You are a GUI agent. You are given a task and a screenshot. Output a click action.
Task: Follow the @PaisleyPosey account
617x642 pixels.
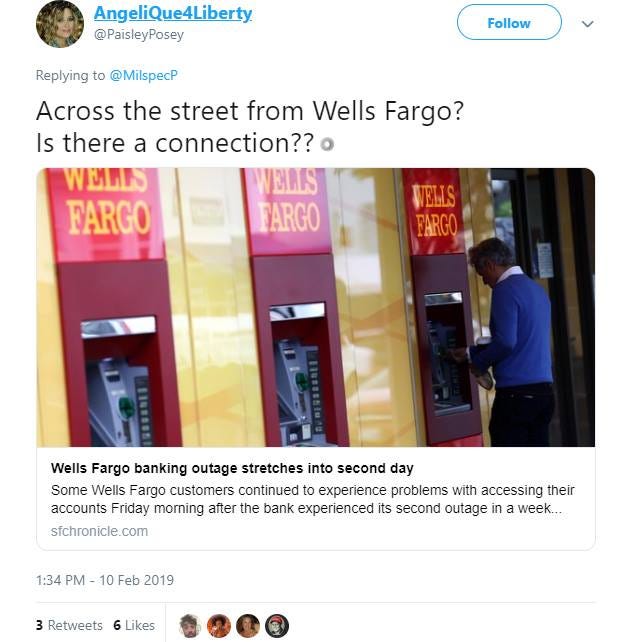509,23
